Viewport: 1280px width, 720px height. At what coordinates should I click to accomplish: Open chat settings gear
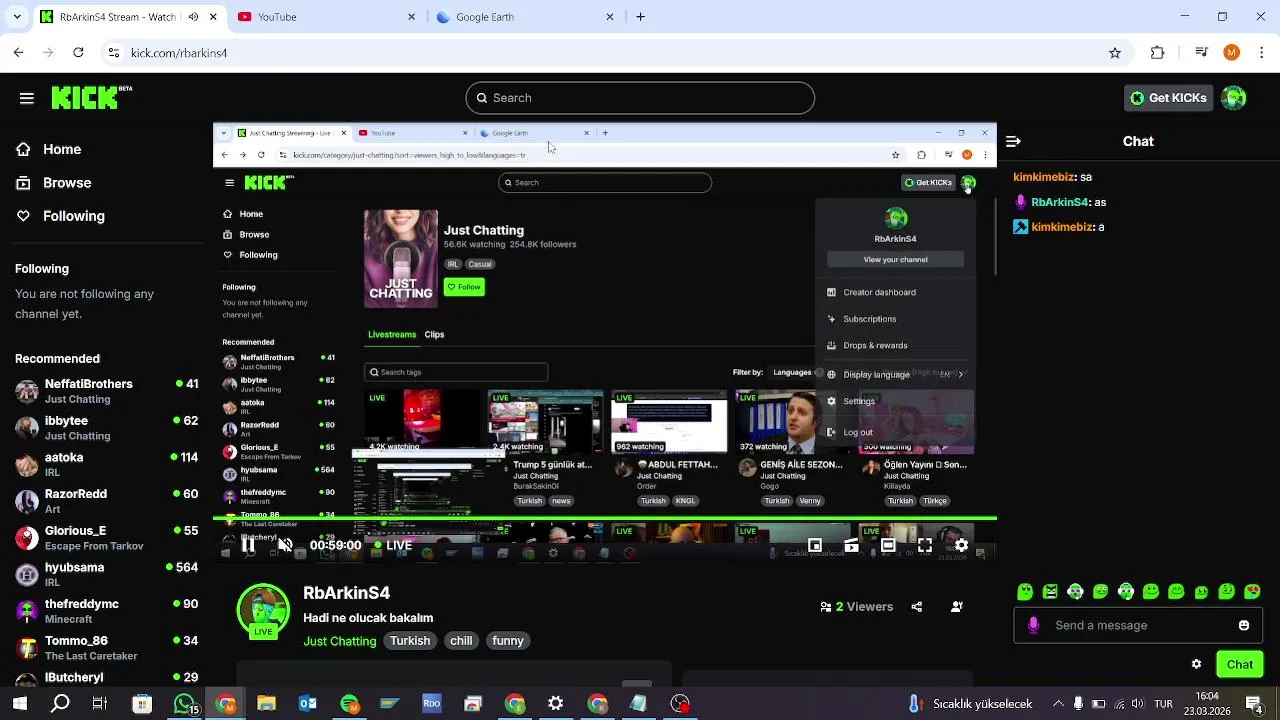pos(1196,664)
